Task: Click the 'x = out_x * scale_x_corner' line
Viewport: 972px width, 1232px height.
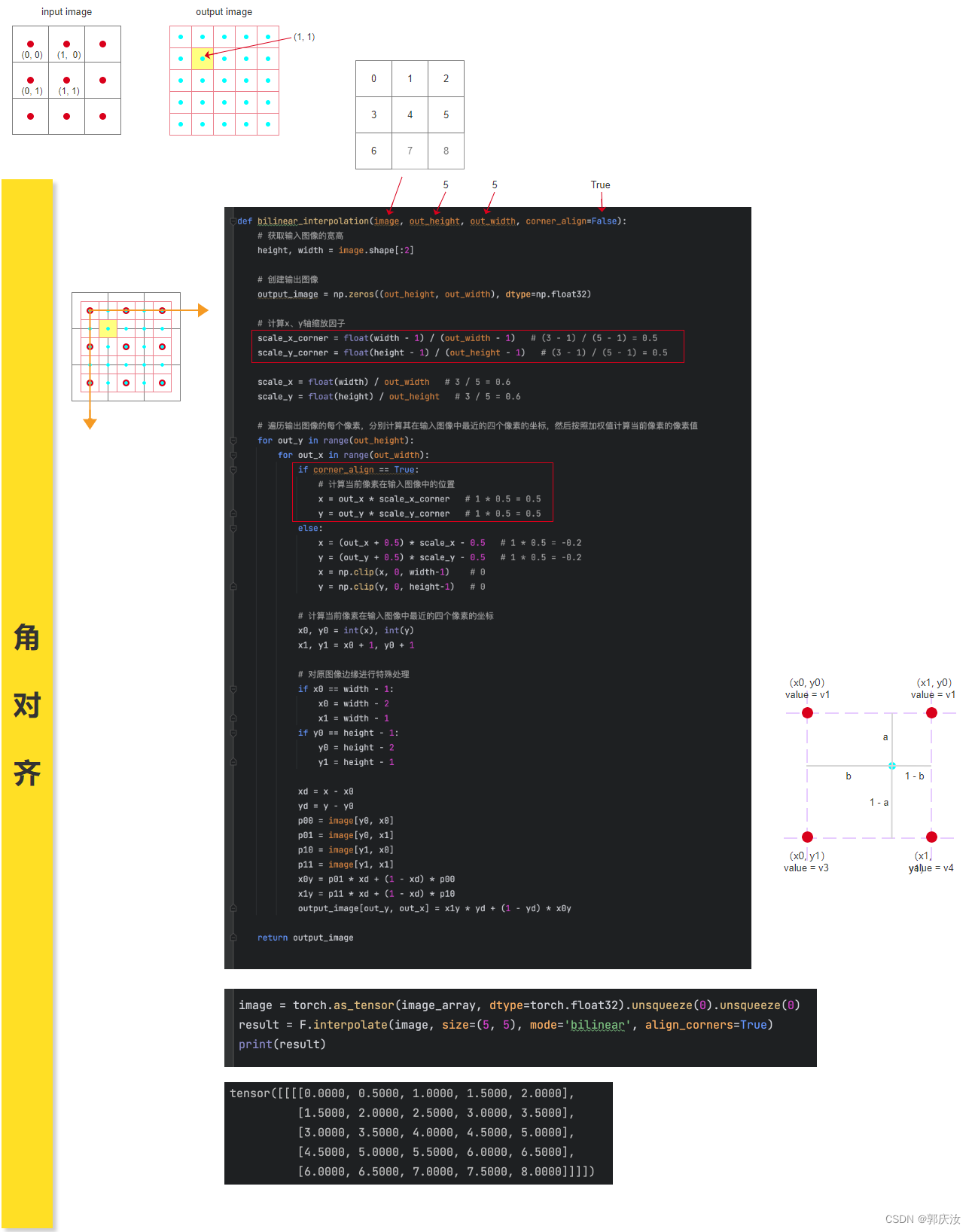Action: coord(429,499)
